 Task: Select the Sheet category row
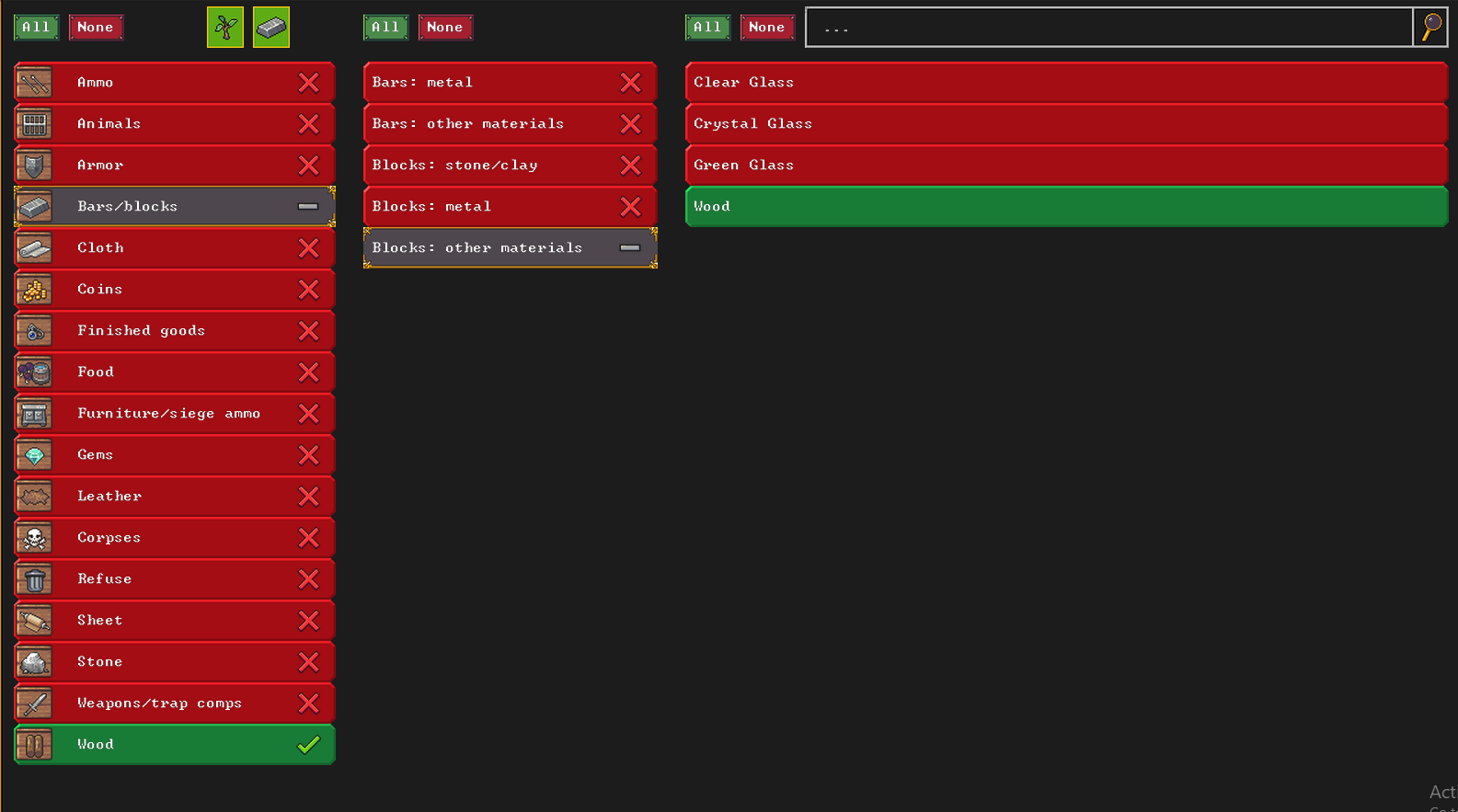pyautogui.click(x=175, y=621)
